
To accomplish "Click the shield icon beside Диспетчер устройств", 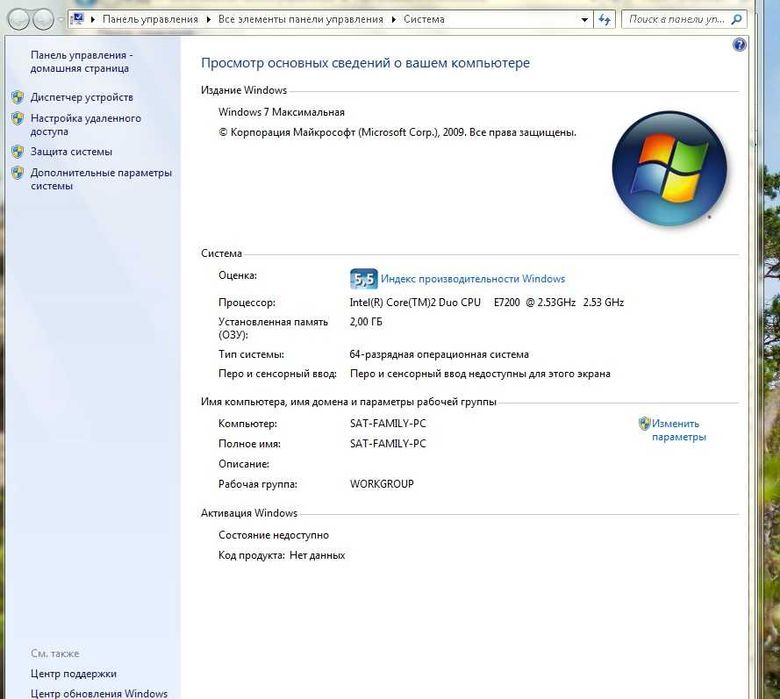I will click(18, 97).
